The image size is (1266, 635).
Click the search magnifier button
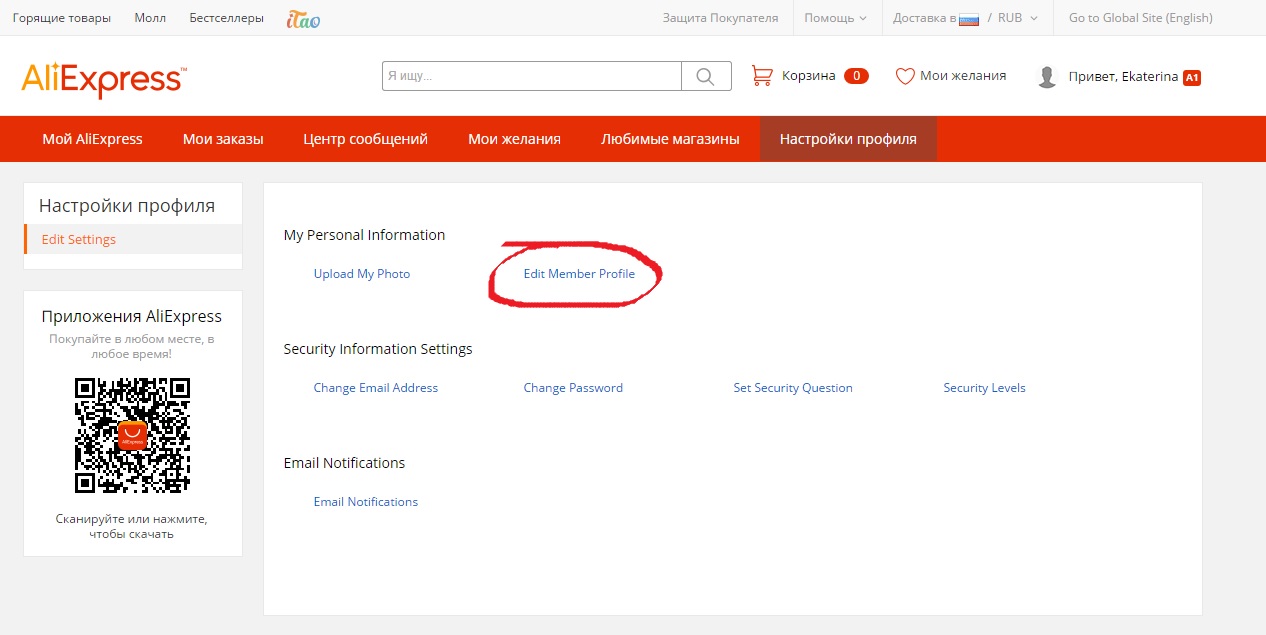[x=706, y=76]
